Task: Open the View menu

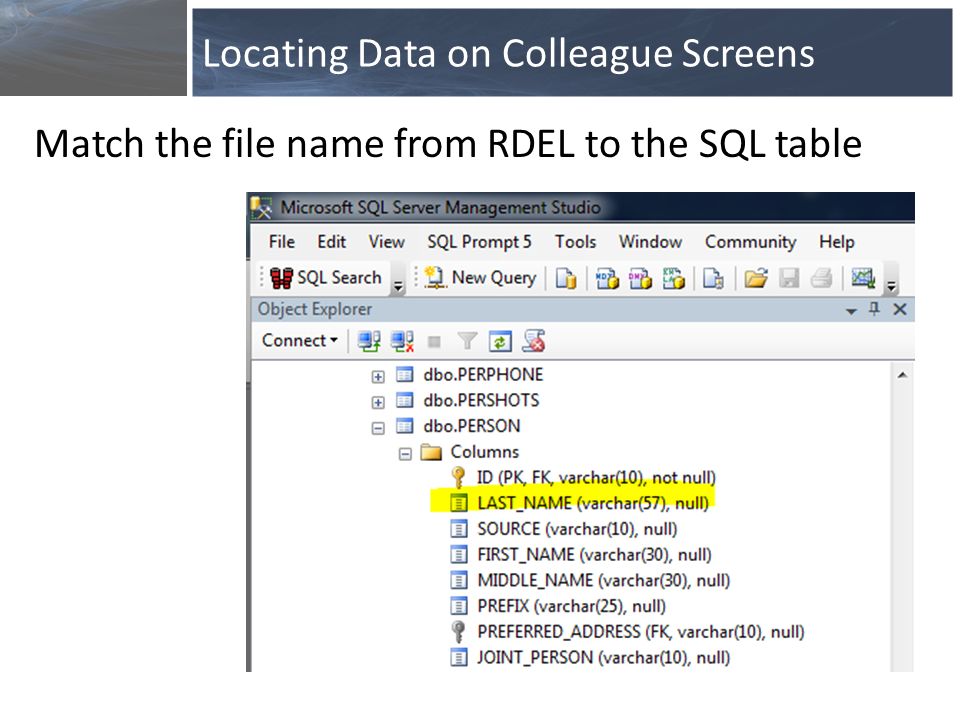Action: pos(386,242)
